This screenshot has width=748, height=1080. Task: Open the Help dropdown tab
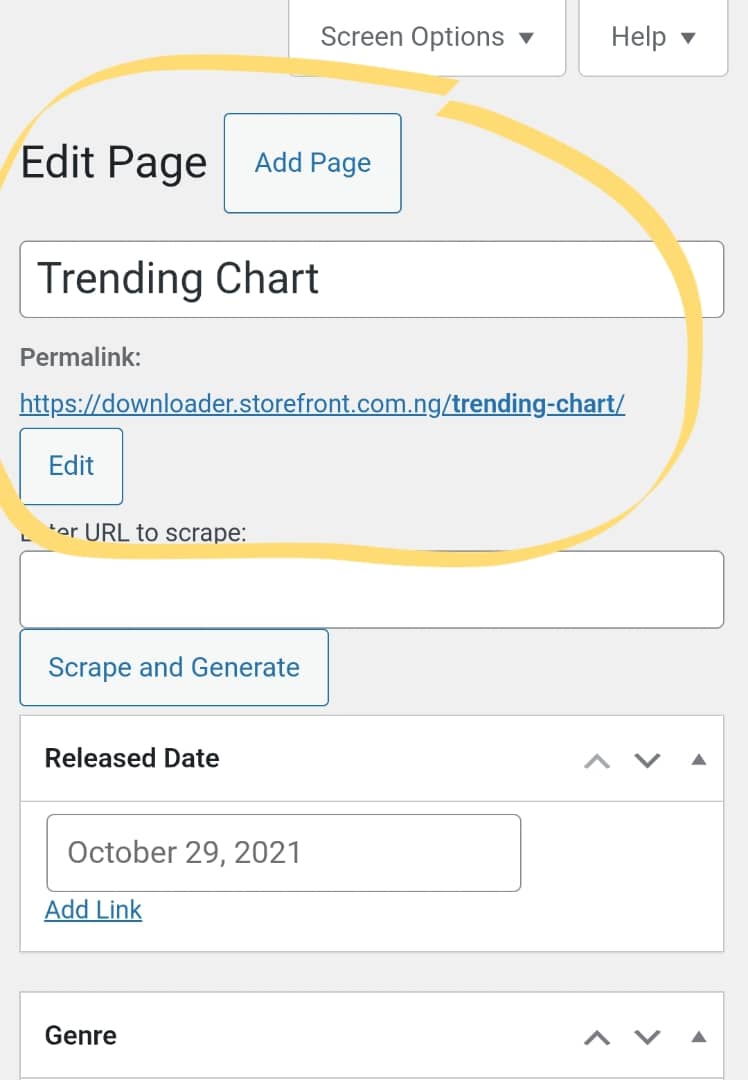(652, 38)
